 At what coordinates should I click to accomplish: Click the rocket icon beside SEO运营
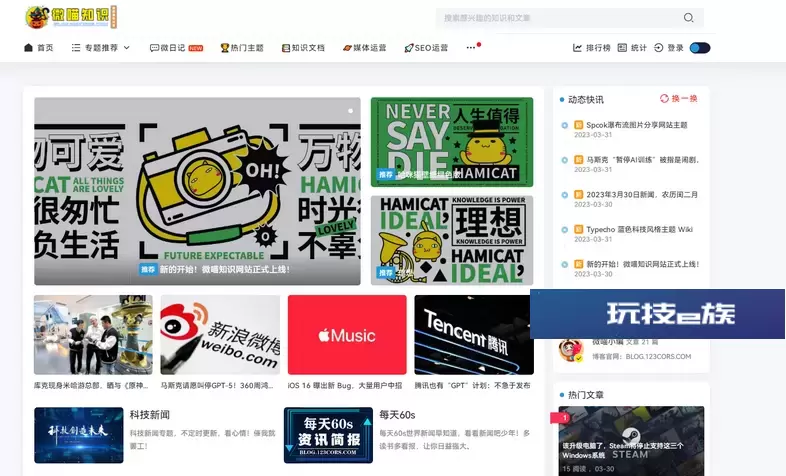409,48
